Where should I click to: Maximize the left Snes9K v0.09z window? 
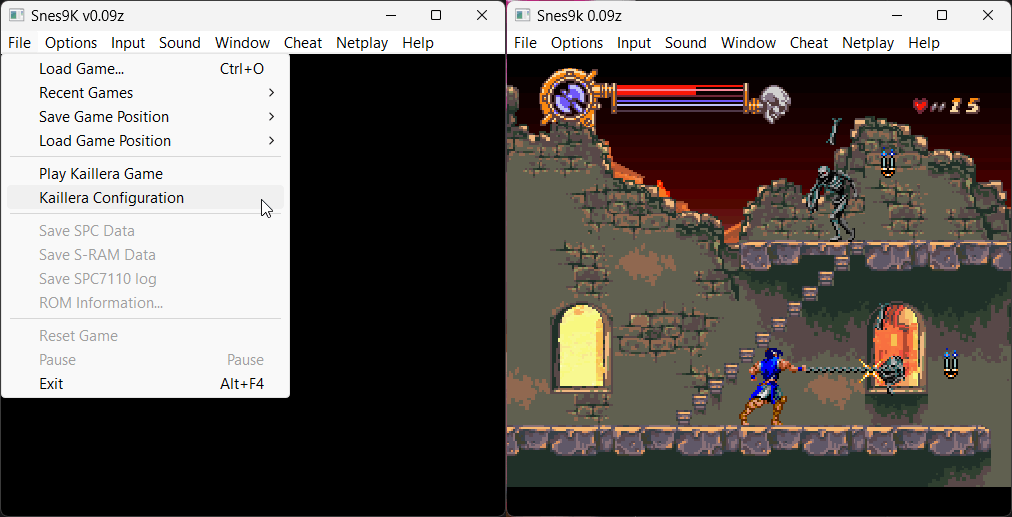click(436, 15)
